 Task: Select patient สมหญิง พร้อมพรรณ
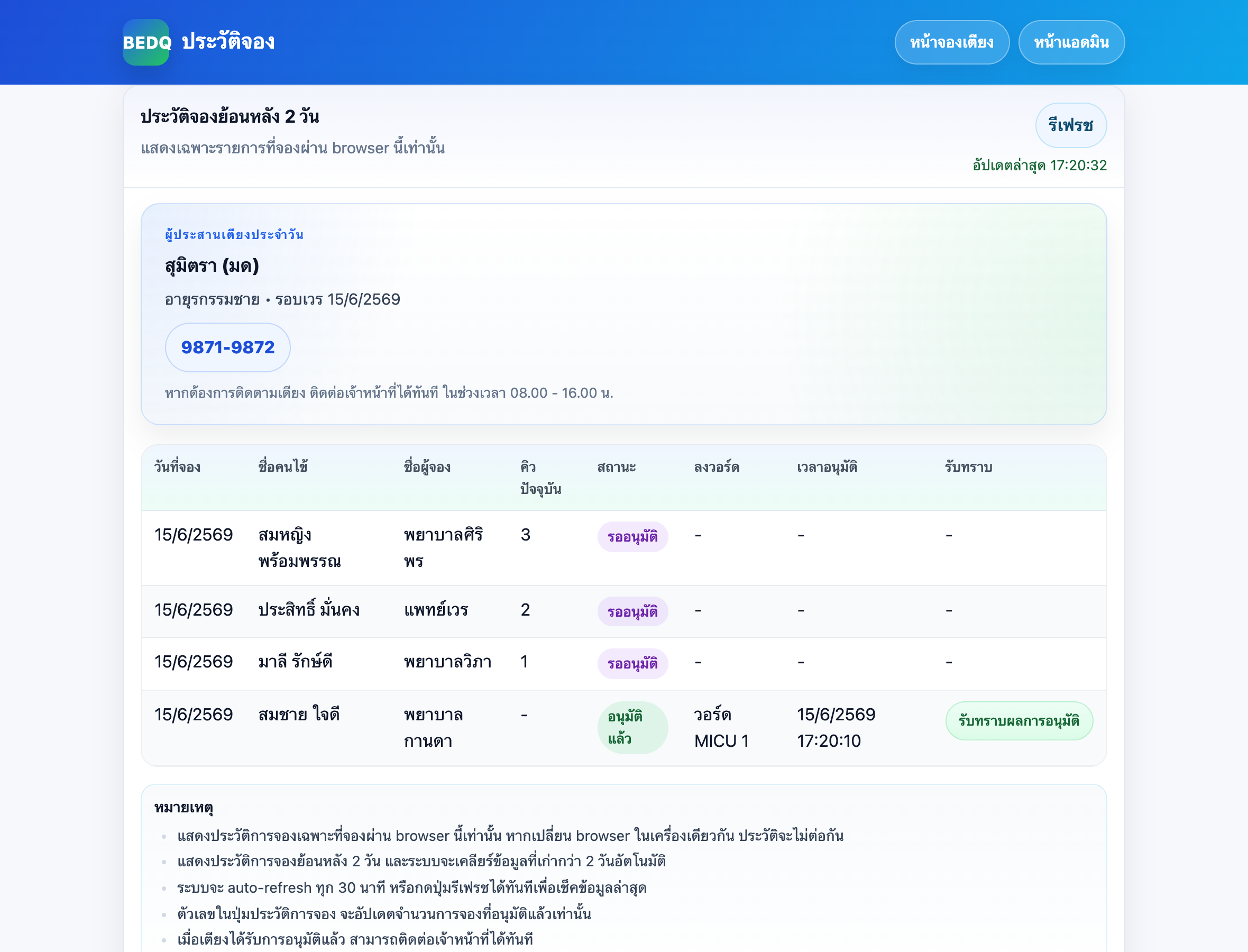point(300,548)
